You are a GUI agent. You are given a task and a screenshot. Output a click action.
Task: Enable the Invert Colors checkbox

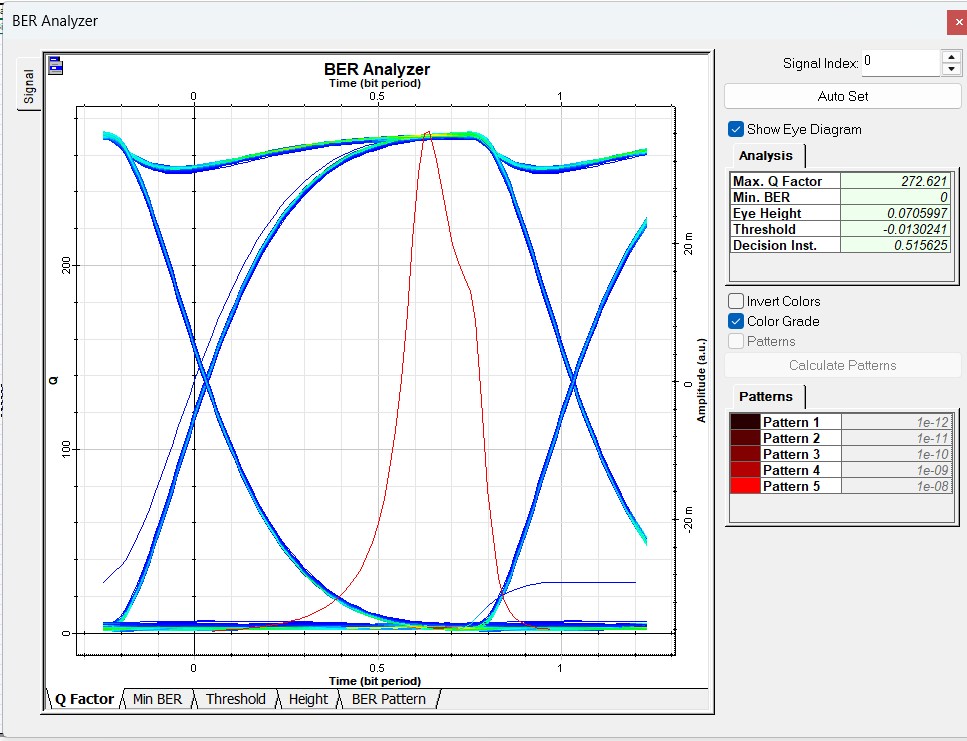735,301
